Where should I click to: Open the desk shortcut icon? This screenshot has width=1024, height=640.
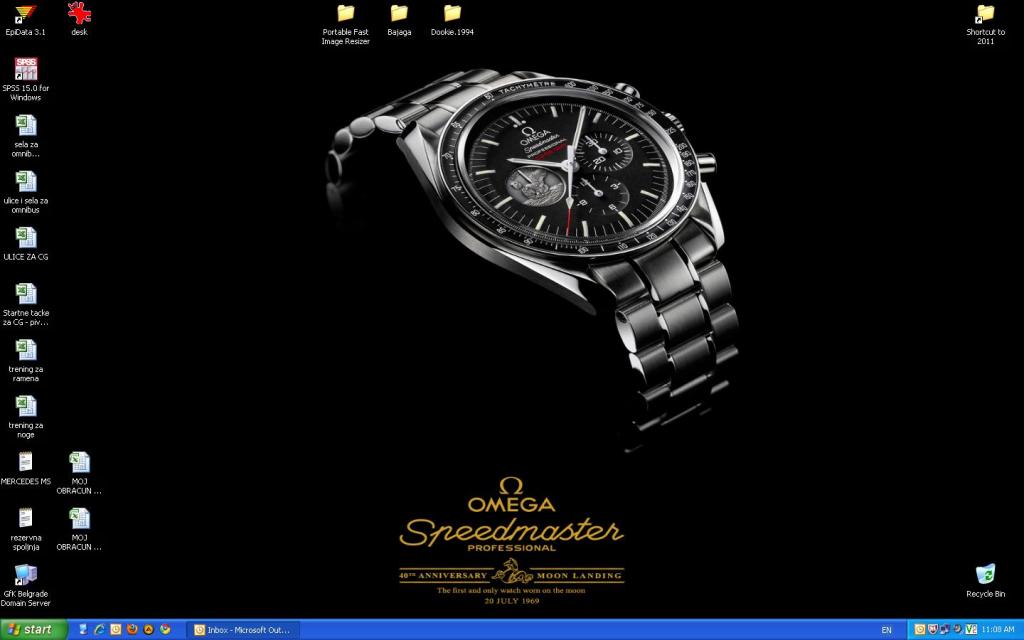pos(79,14)
